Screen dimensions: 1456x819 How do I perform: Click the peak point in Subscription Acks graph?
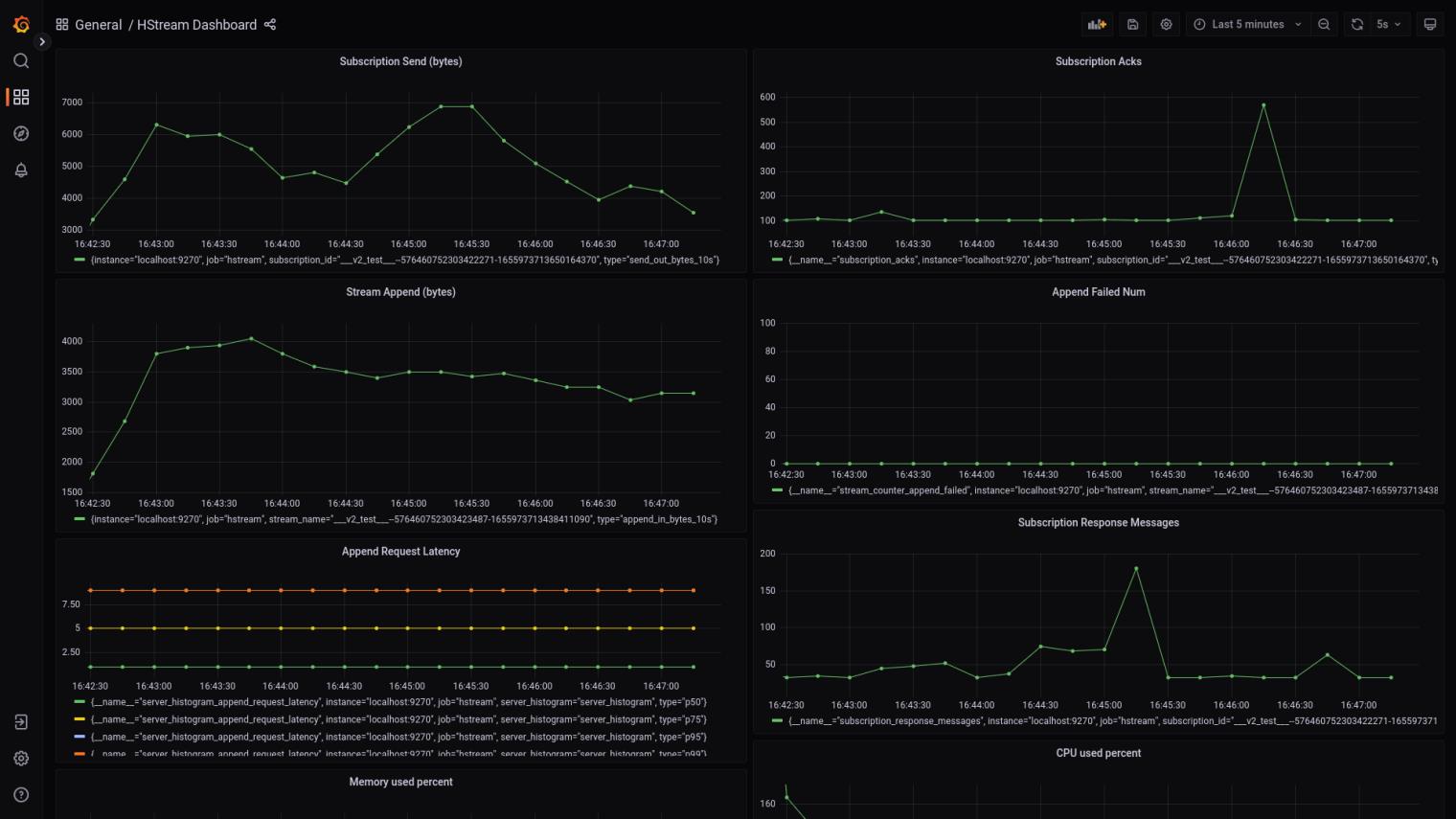[1263, 105]
